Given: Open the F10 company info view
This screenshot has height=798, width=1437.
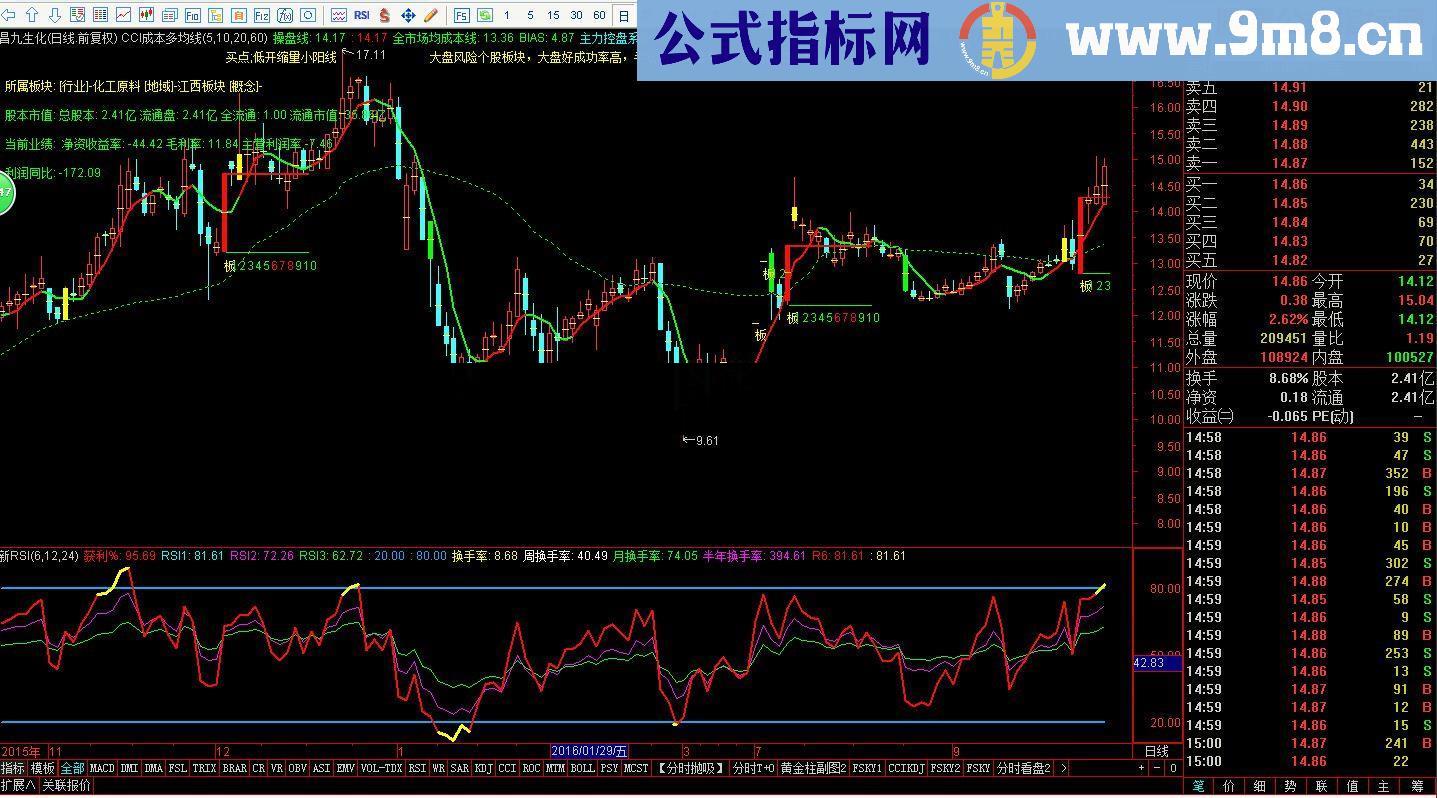Looking at the screenshot, I should (192, 15).
